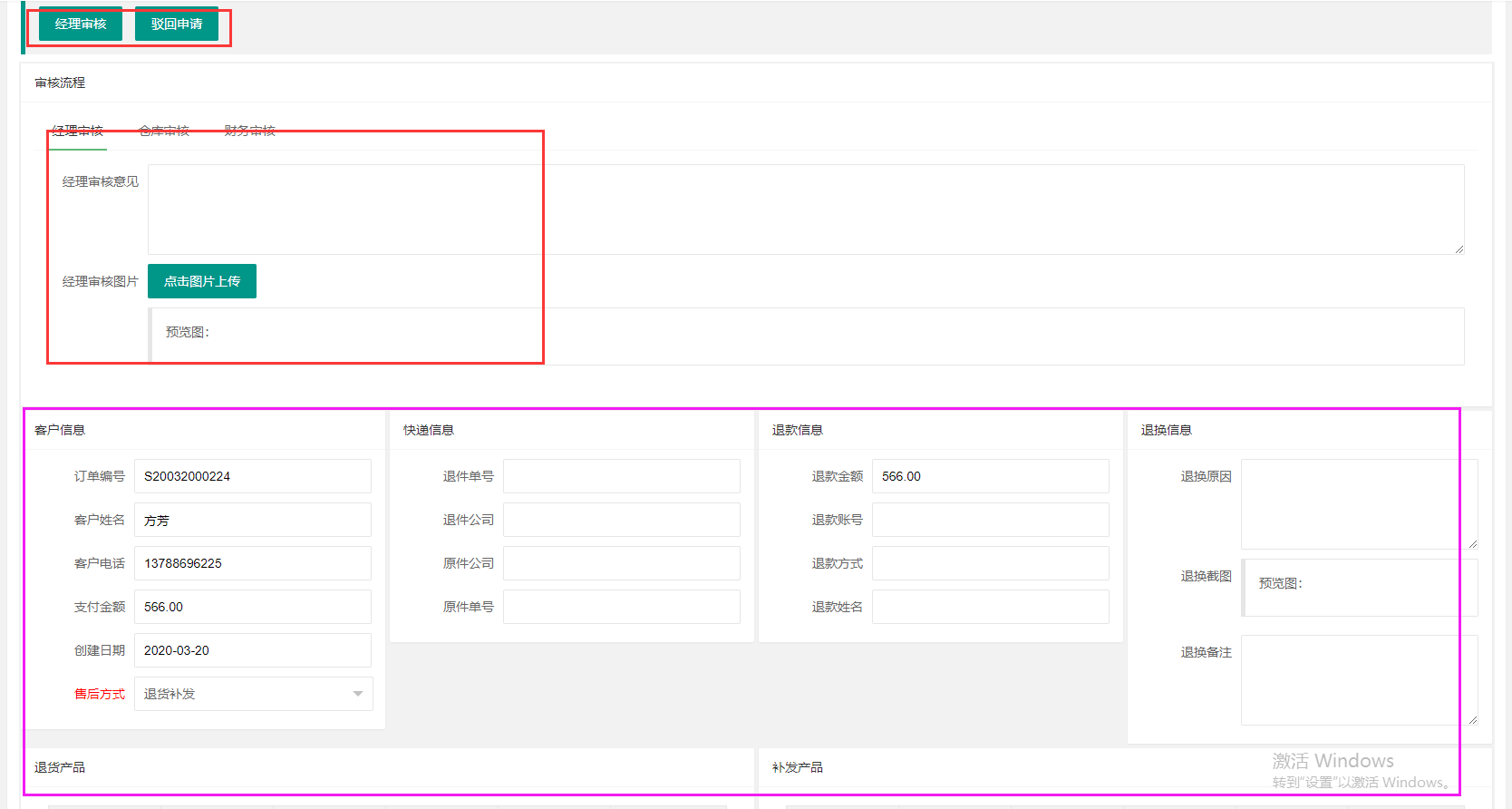The height and width of the screenshot is (809, 1512).
Task: Click the 快递信息 section heading
Action: coord(429,430)
